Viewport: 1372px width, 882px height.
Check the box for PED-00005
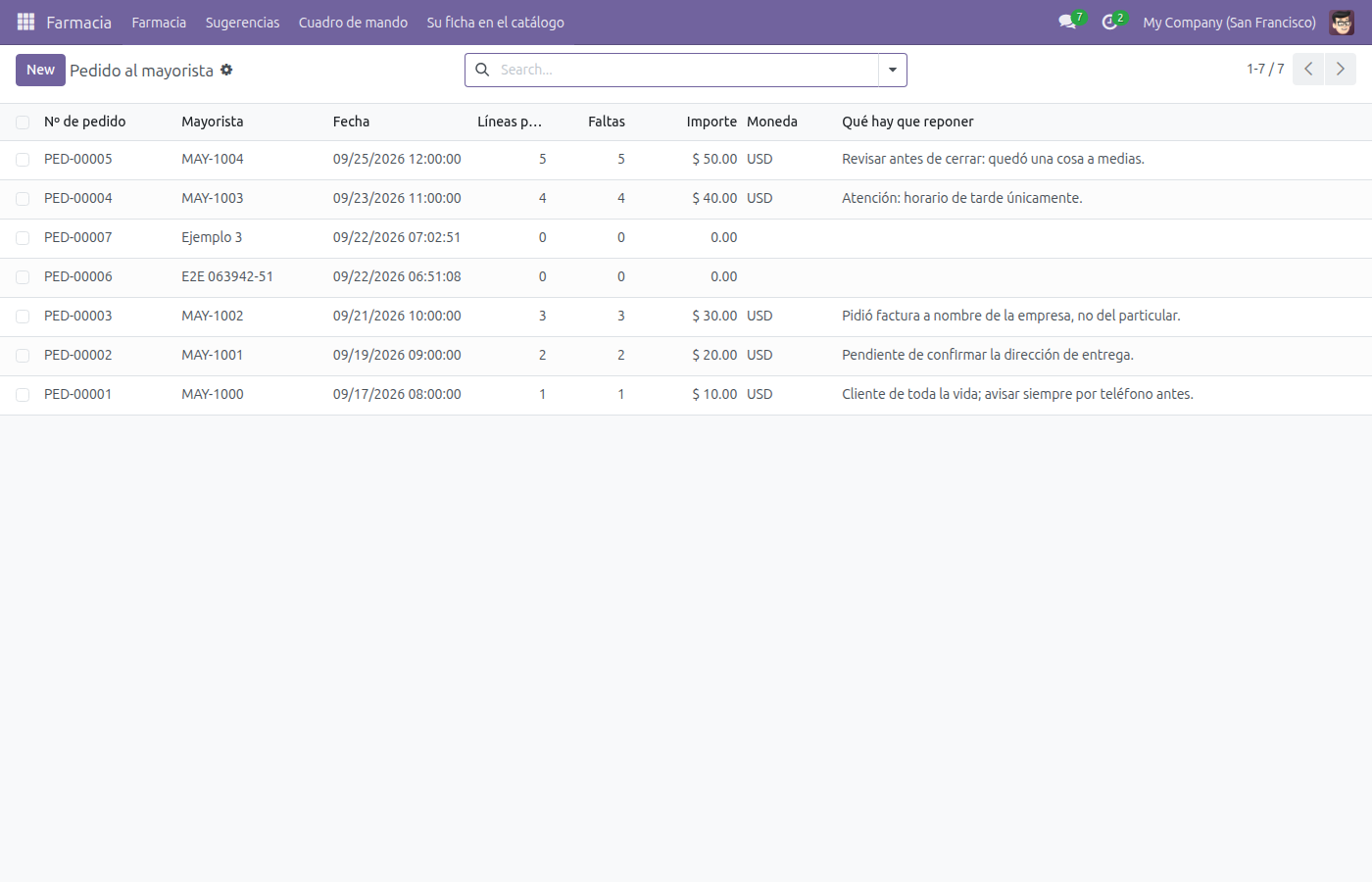[x=23, y=159]
